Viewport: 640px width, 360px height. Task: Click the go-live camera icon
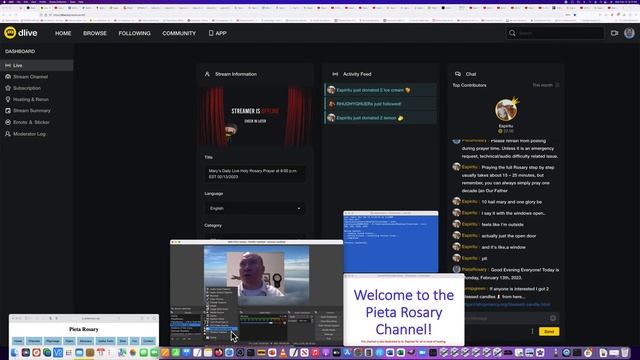coord(614,33)
